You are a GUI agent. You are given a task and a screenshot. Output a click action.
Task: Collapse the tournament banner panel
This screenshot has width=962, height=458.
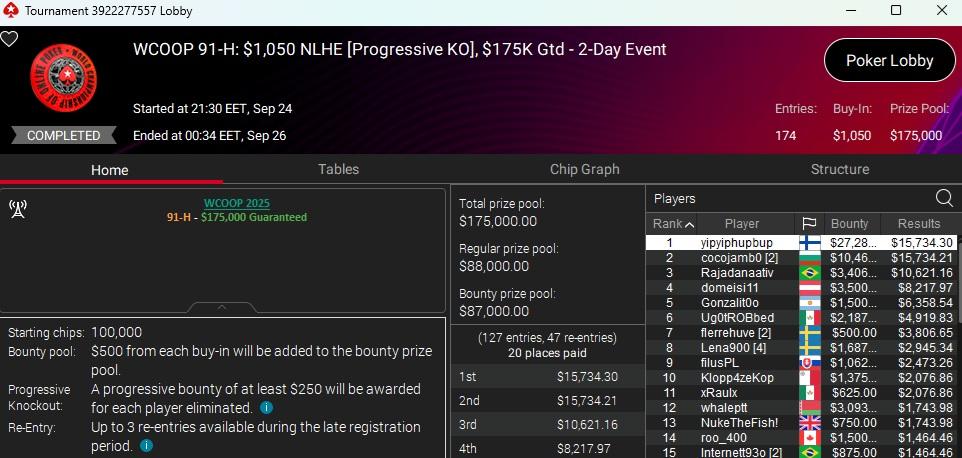point(222,307)
